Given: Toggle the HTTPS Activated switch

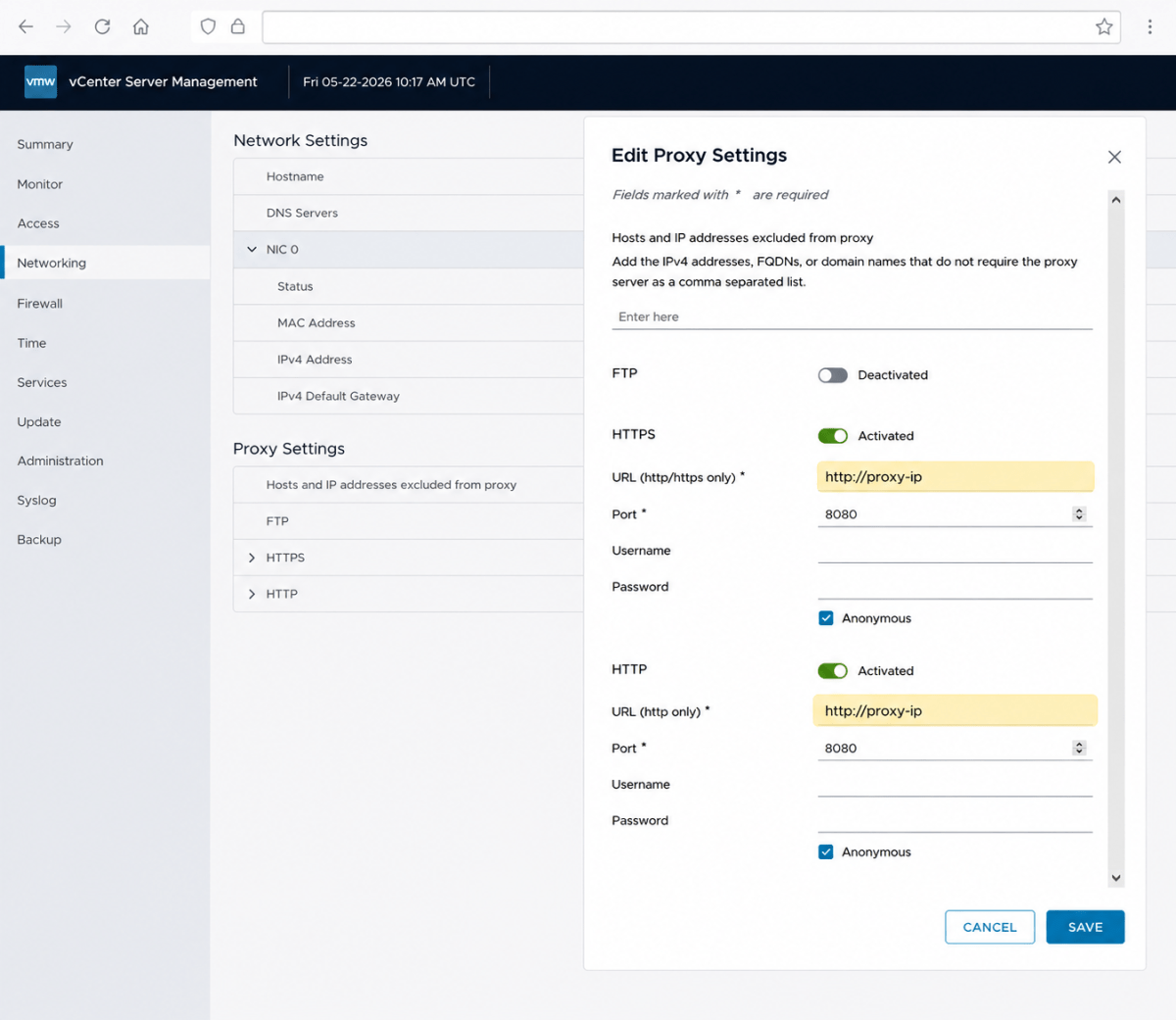Looking at the screenshot, I should coord(833,436).
